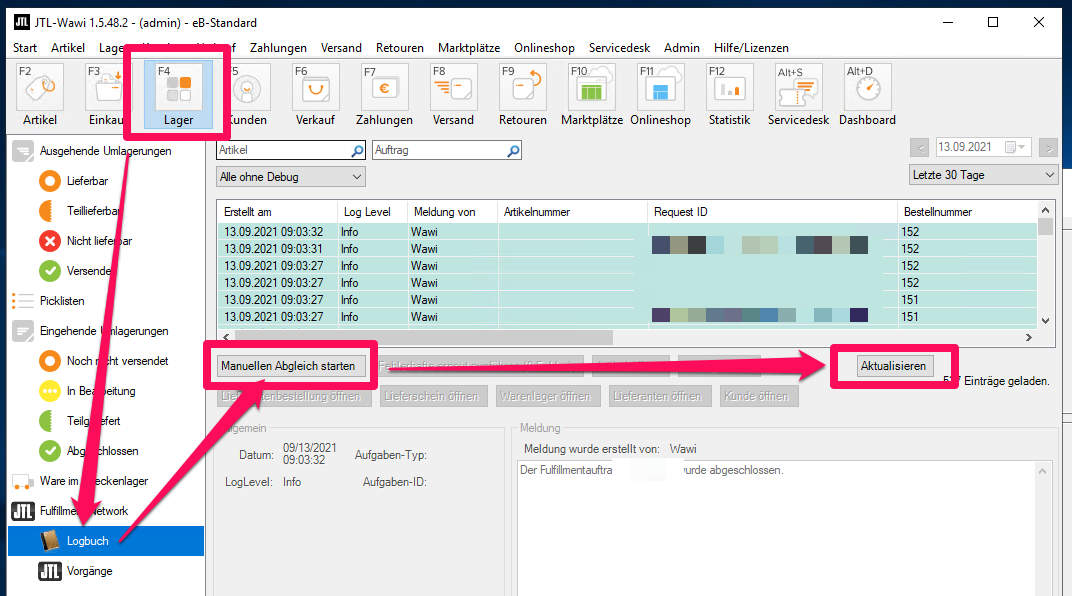Sort by the Bestellnummer column header
Screen dimensions: 1072x596
point(967,212)
